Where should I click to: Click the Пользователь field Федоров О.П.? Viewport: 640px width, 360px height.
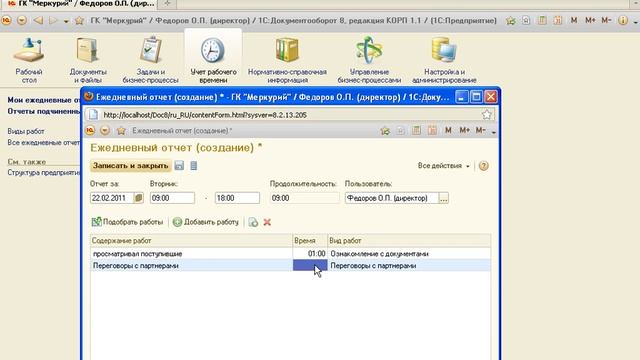(392, 198)
